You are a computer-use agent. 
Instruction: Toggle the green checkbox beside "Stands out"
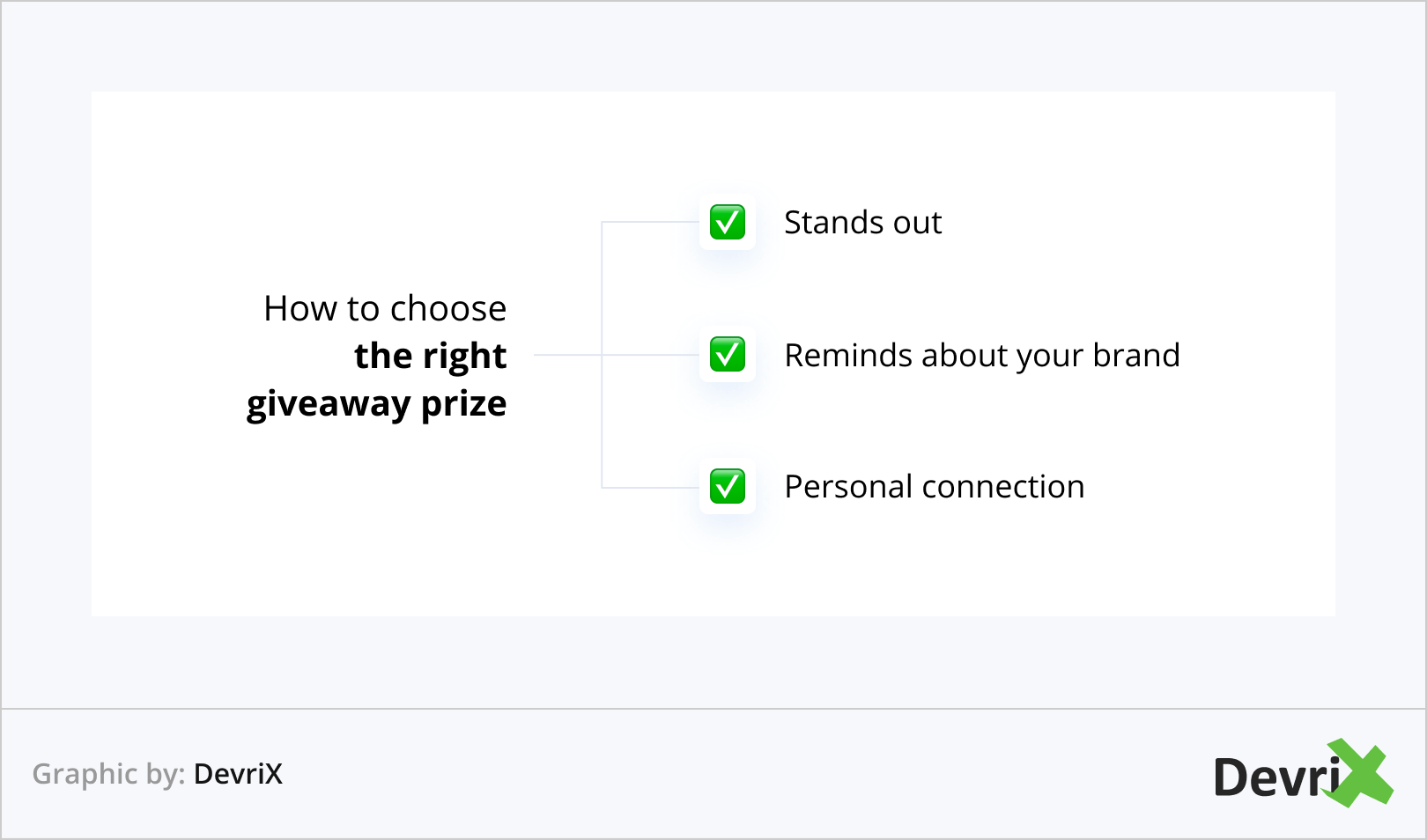tap(728, 222)
